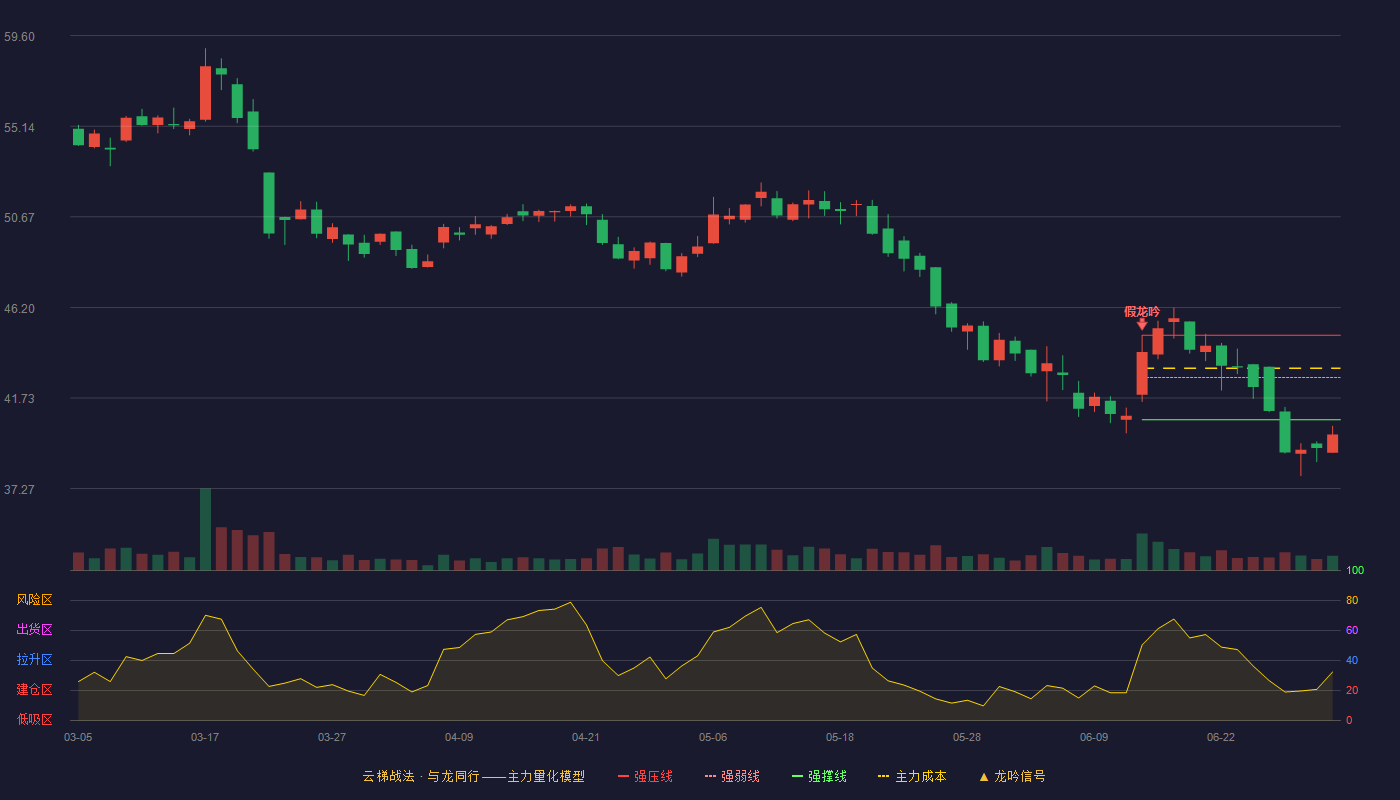The width and height of the screenshot is (1400, 800).
Task: Click the large red candle below 假龙吟
Action: pos(1142,373)
